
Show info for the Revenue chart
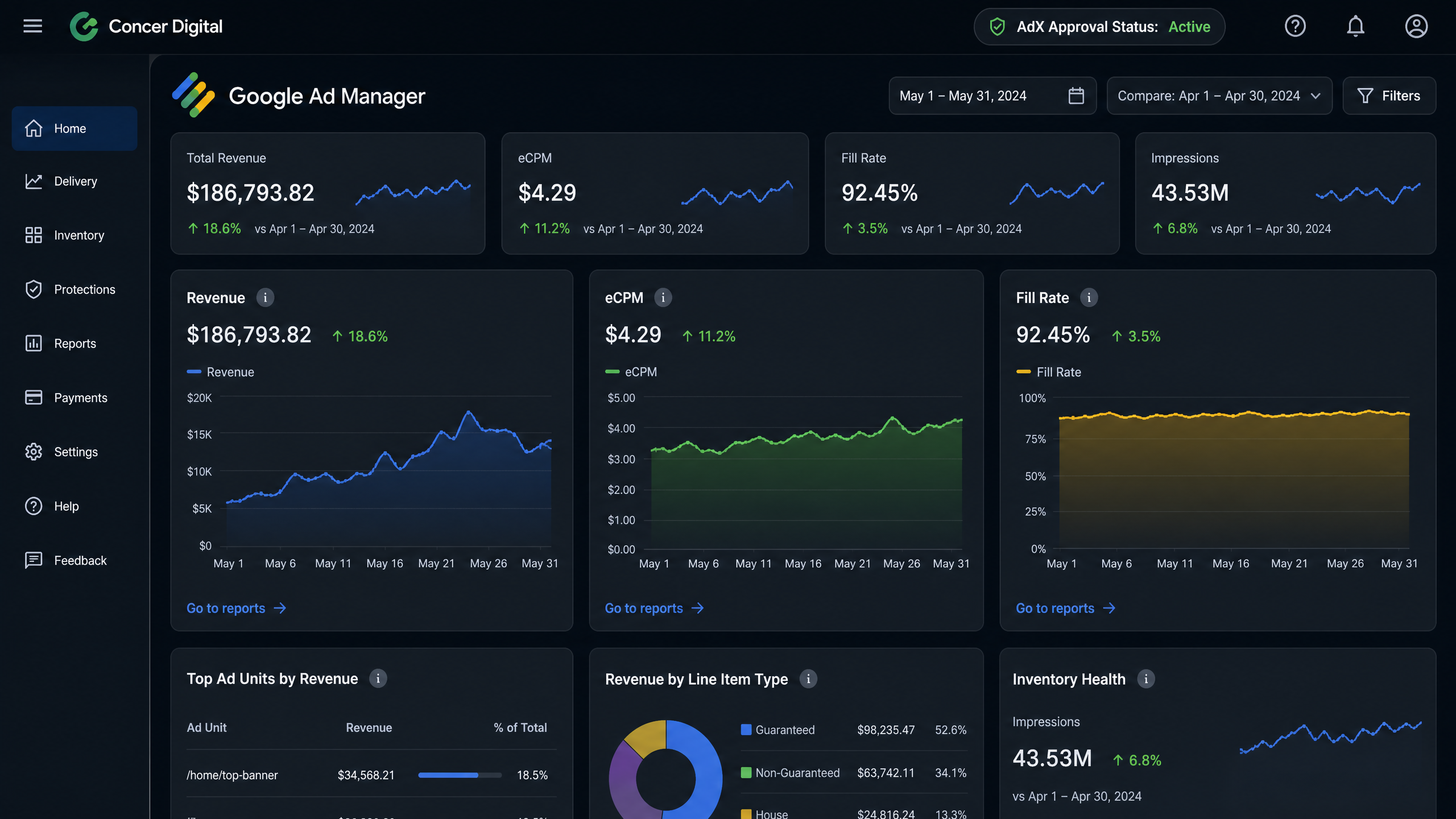(265, 297)
